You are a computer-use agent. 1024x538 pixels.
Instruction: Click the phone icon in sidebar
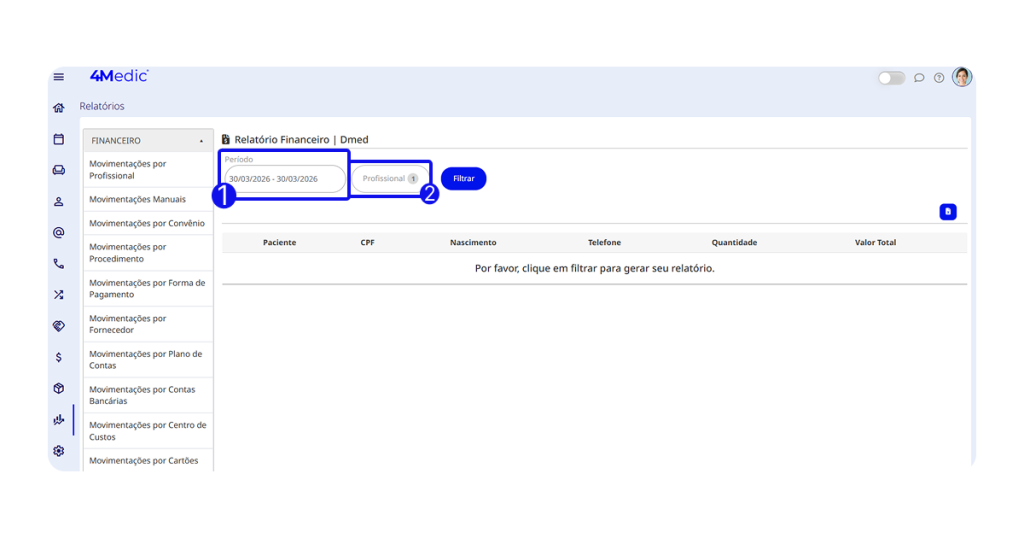pyautogui.click(x=59, y=264)
